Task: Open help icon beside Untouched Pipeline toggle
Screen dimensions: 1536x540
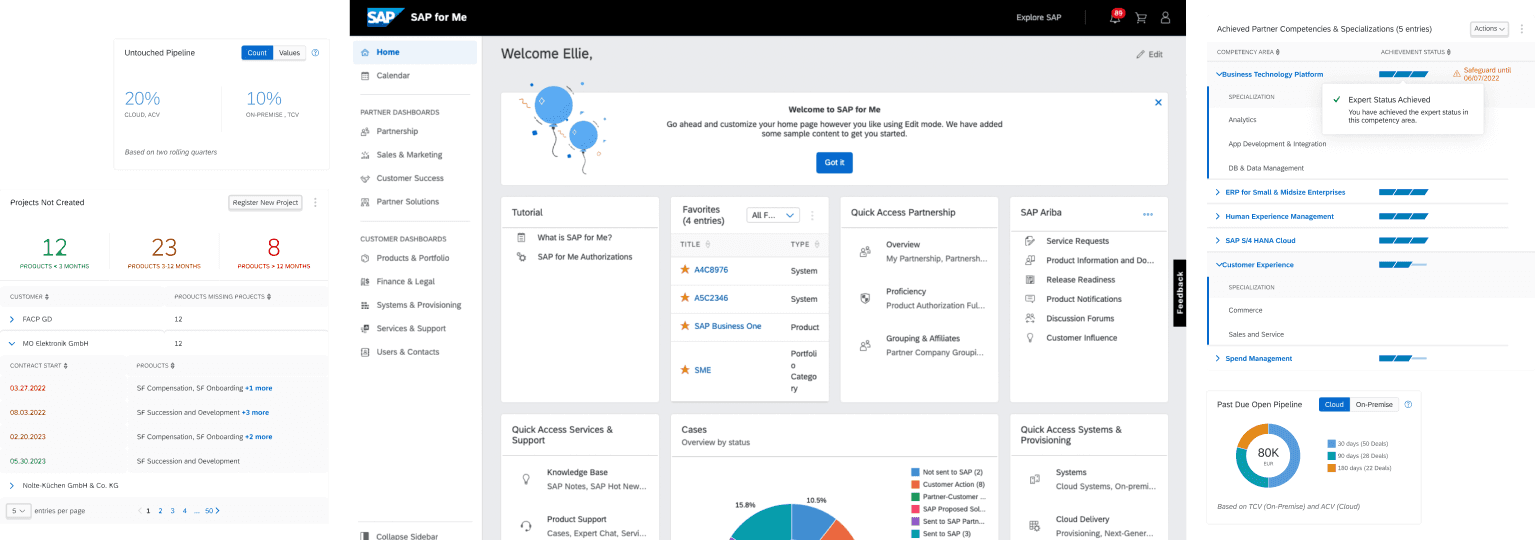Action: [315, 53]
